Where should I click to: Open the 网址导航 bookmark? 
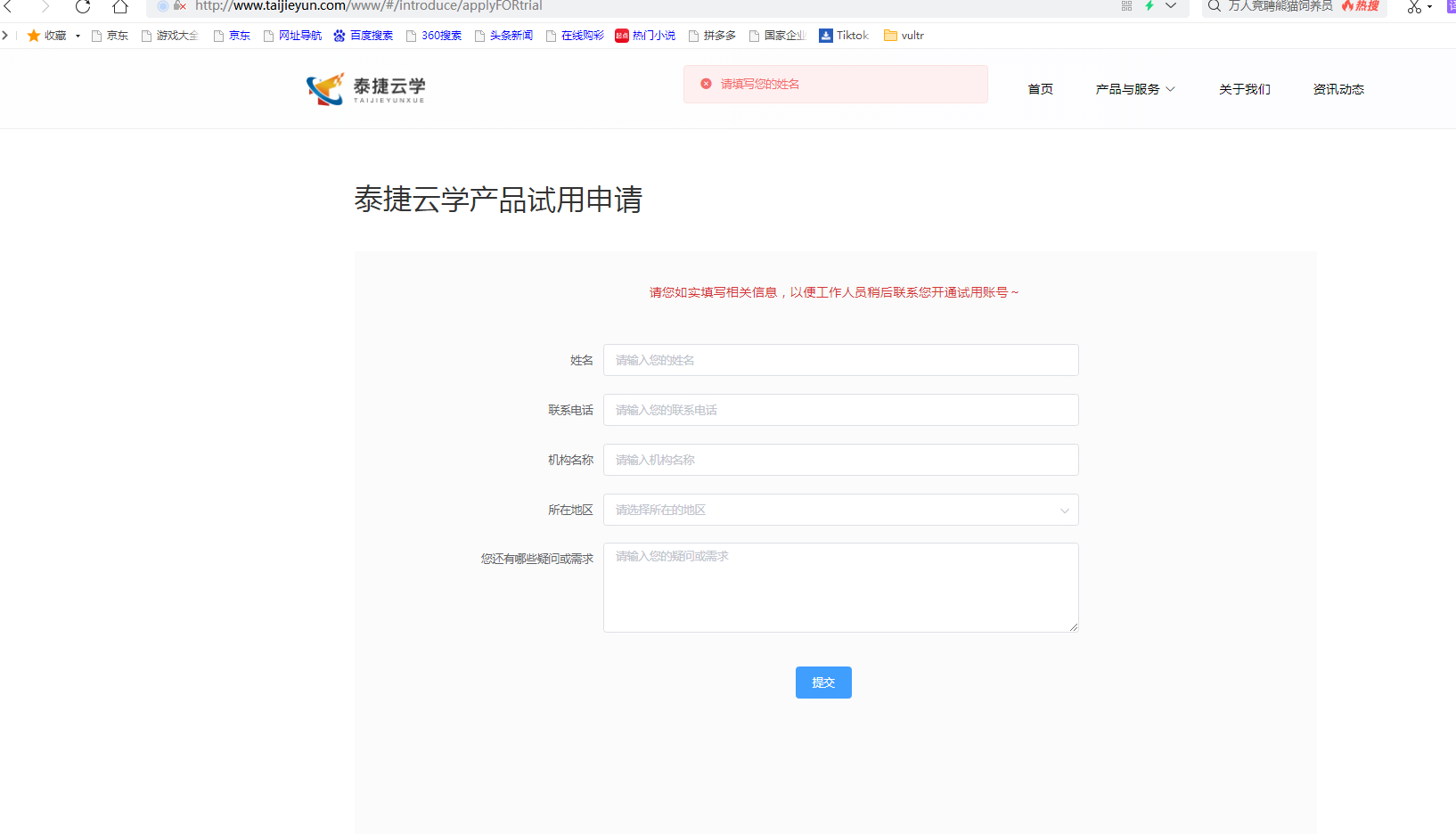292,36
